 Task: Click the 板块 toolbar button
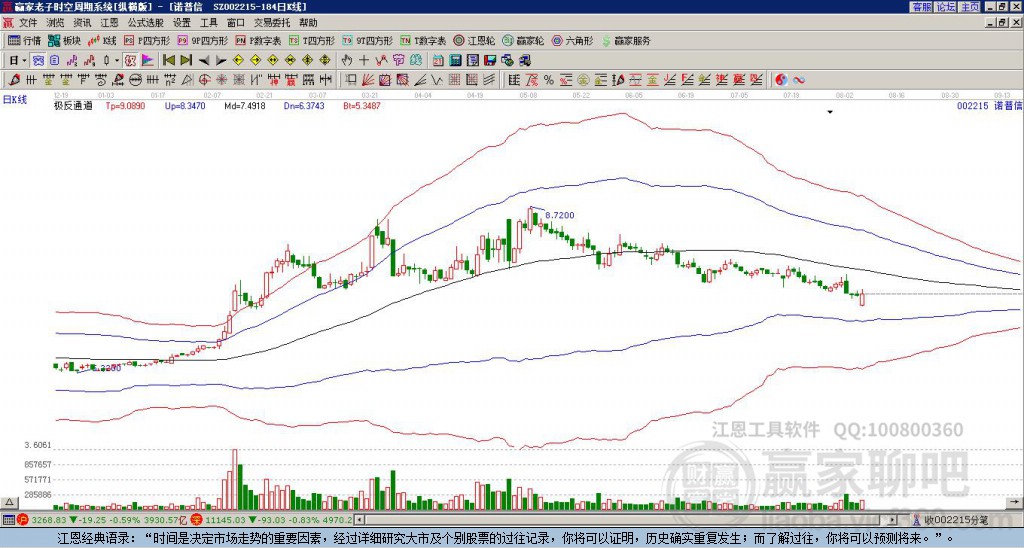pos(64,40)
